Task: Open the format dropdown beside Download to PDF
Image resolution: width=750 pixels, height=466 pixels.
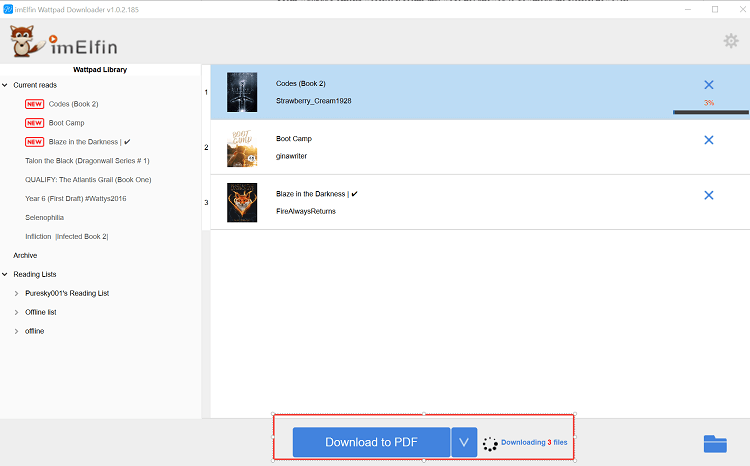Action: [464, 442]
